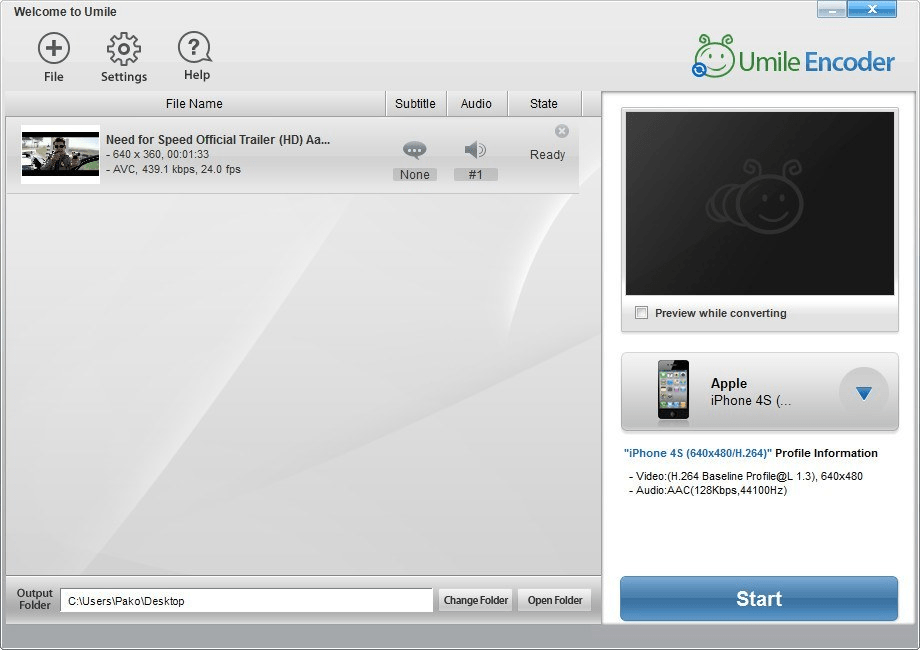
Task: Click the Umile Encoder logo
Action: 793,57
